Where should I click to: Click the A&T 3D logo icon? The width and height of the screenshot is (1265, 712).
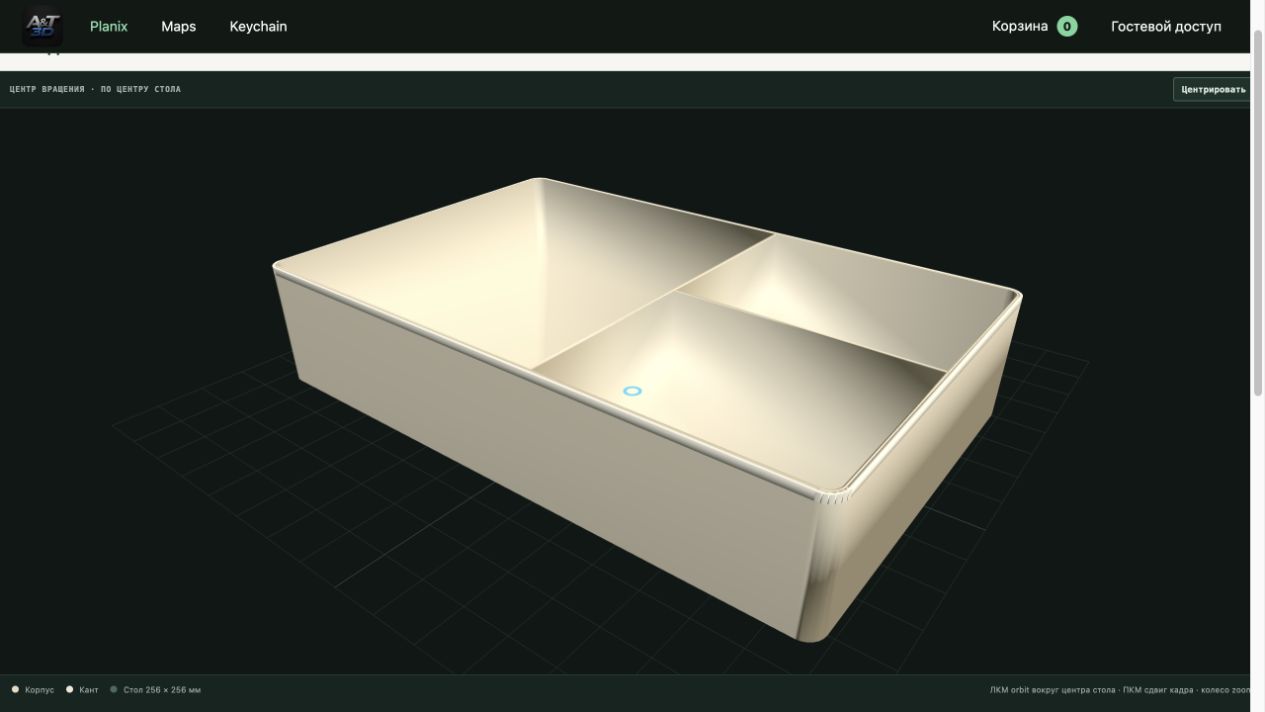(43, 26)
